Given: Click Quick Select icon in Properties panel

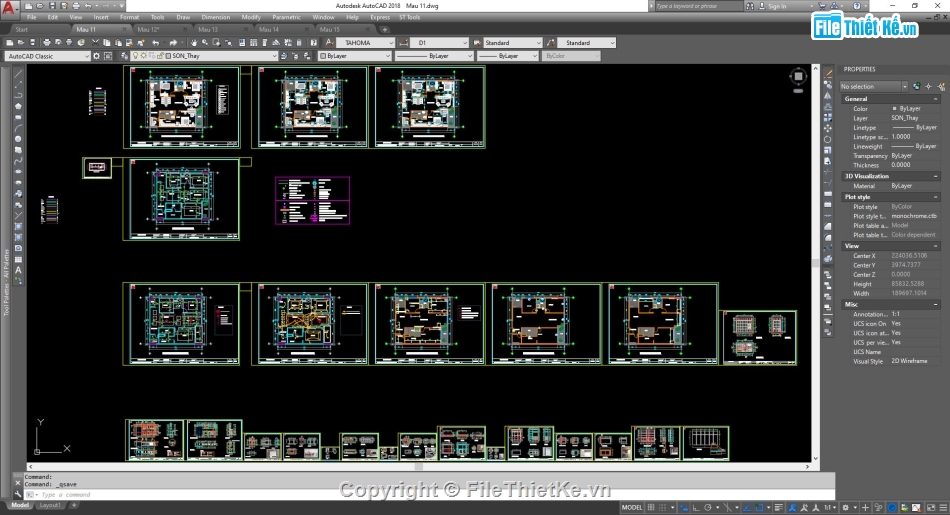Looking at the screenshot, I should [x=940, y=87].
